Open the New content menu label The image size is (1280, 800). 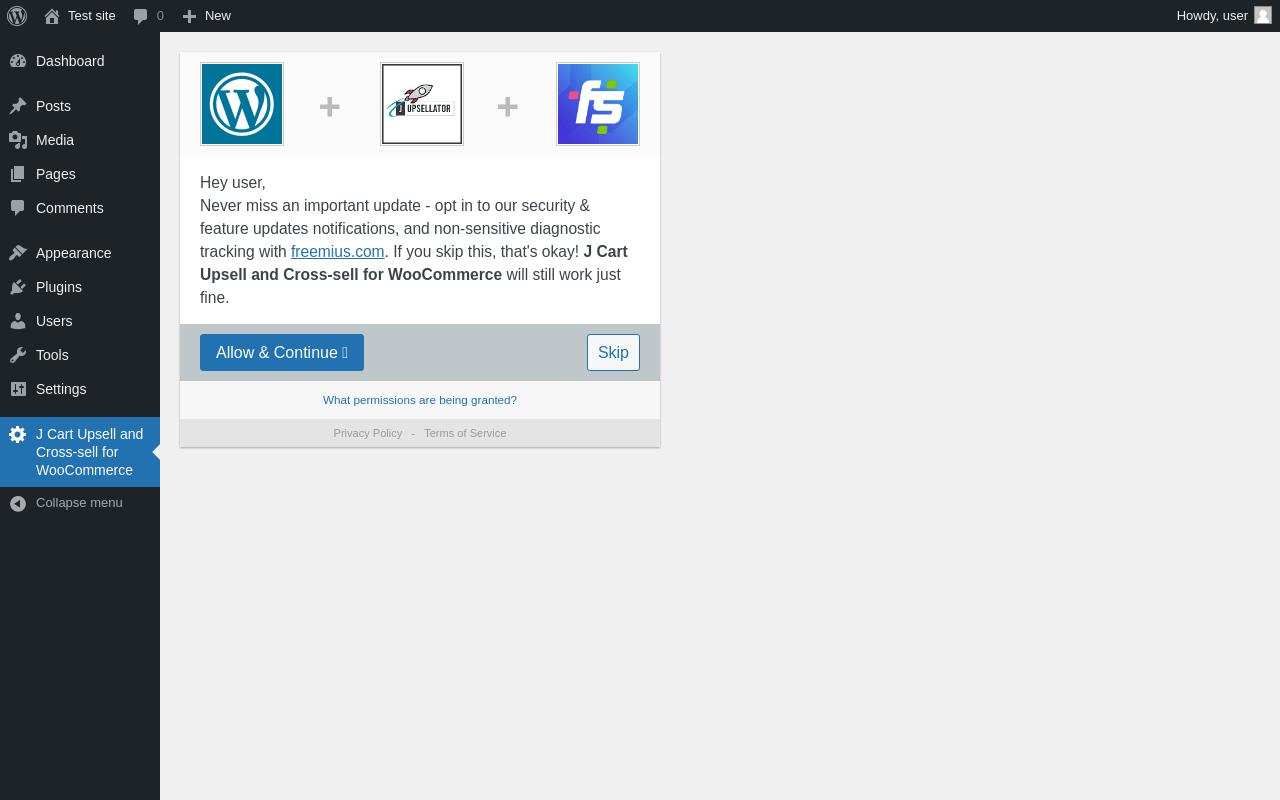[x=218, y=16]
